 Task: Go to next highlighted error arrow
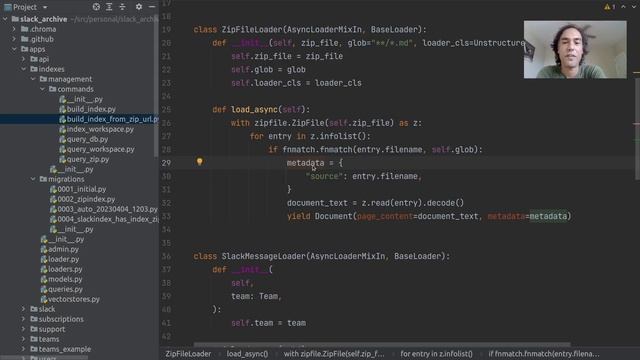634,7
